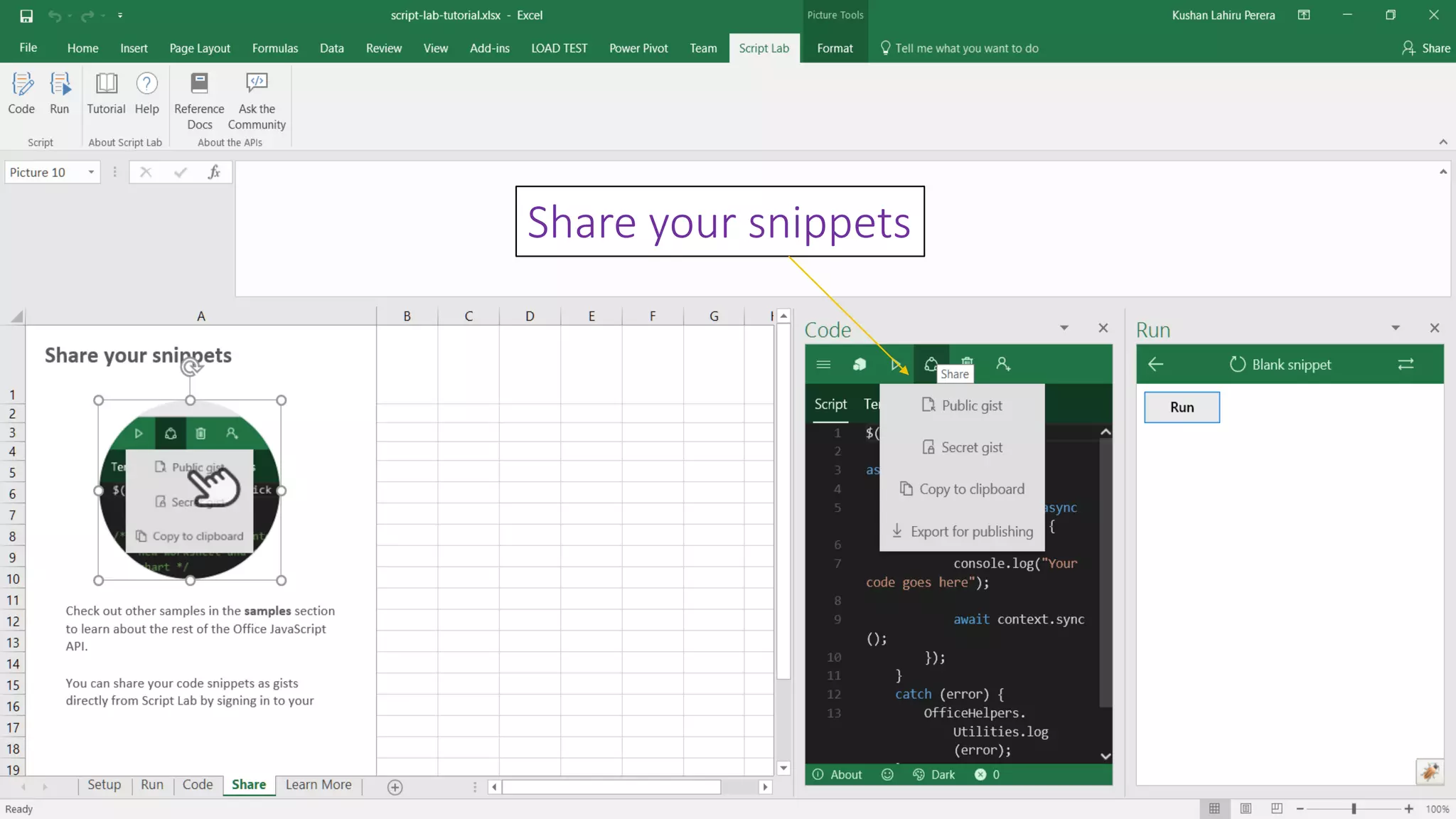
Task: Undo the last action
Action: pyautogui.click(x=54, y=15)
